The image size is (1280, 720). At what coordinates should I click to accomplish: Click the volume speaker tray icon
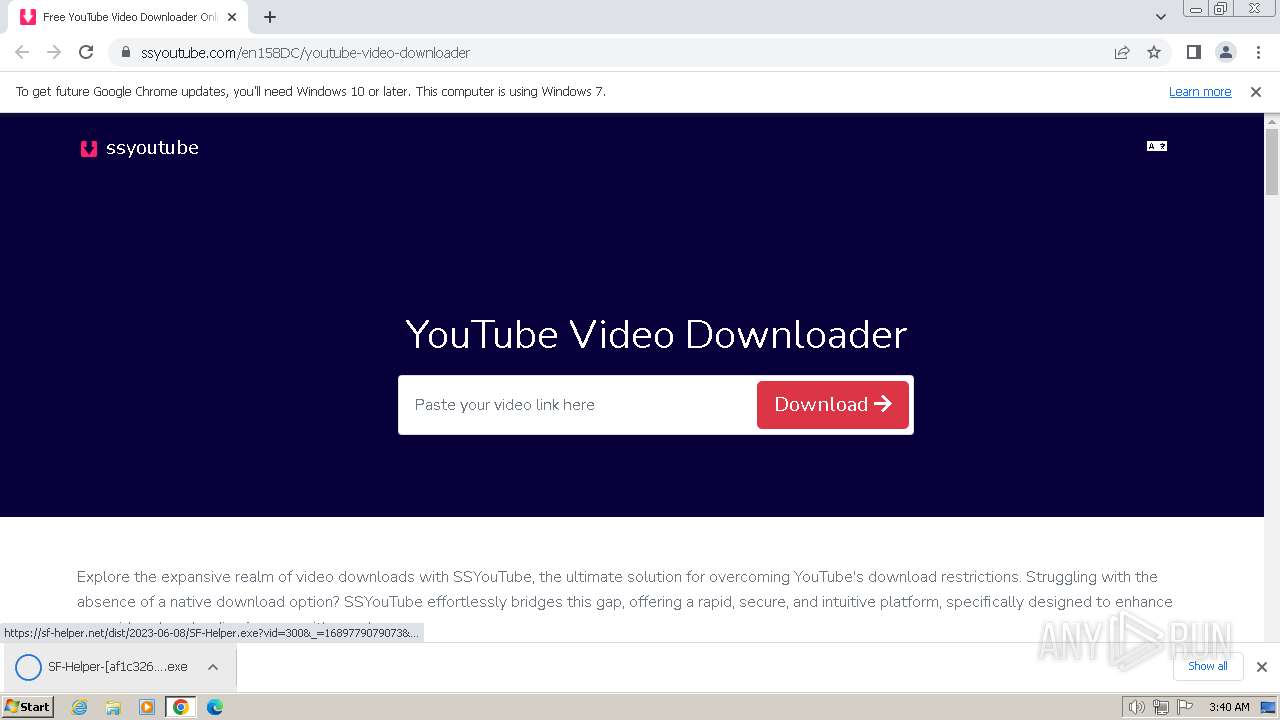pyautogui.click(x=1137, y=707)
